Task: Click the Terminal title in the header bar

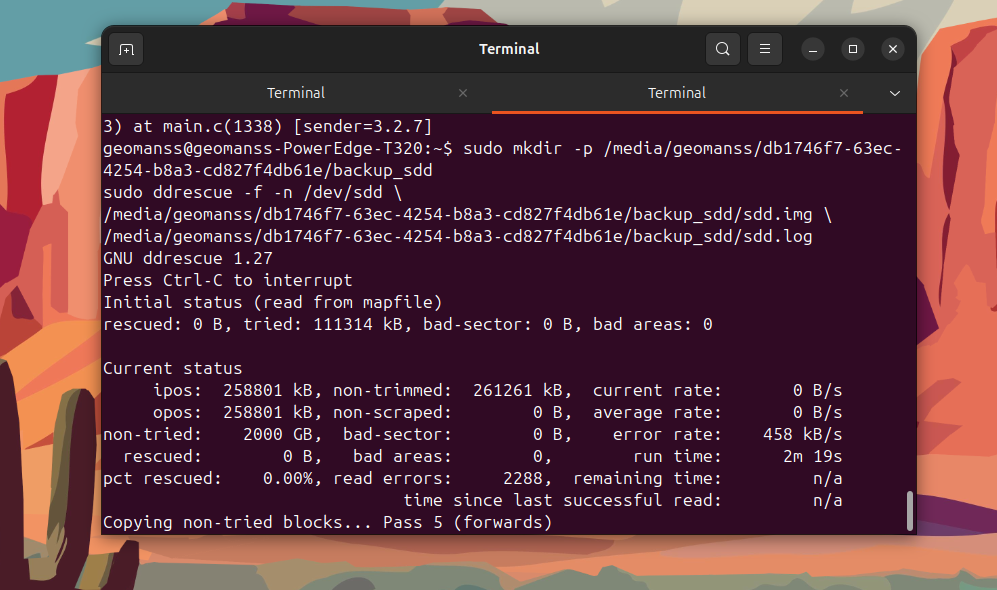Action: click(x=509, y=49)
